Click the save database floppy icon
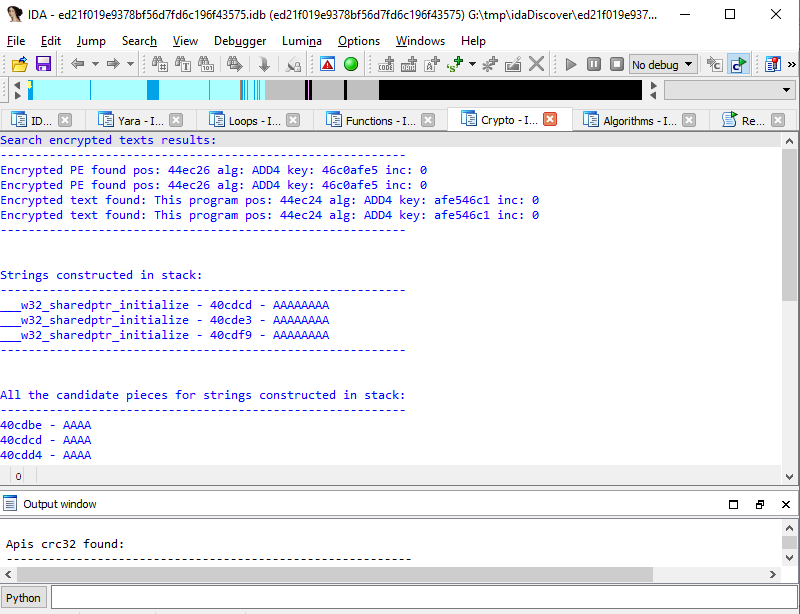The image size is (800, 614). [43, 64]
